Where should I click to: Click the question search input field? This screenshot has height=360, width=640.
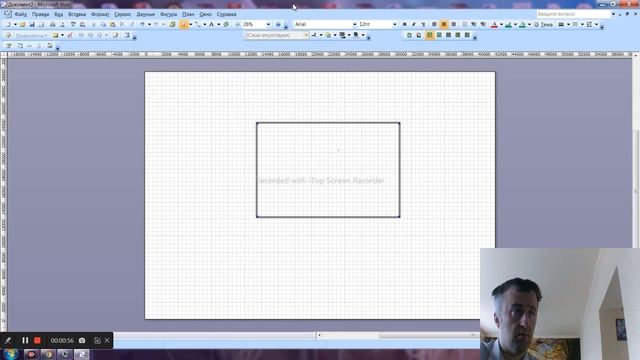coord(573,14)
